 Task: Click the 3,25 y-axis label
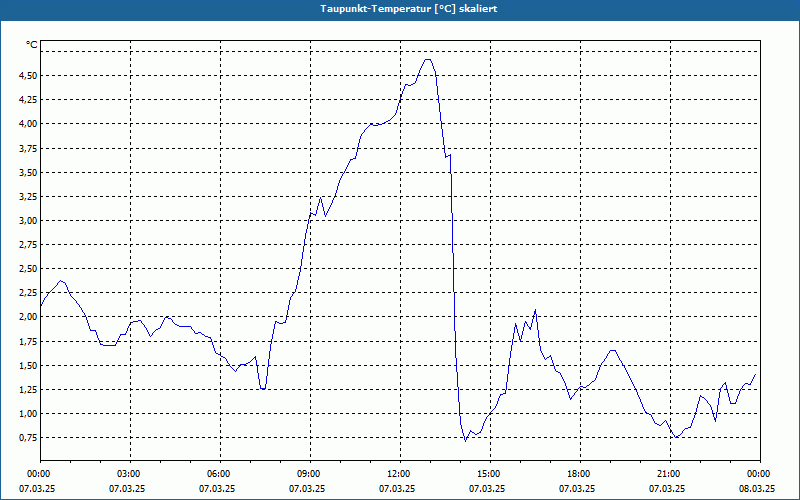(28, 196)
